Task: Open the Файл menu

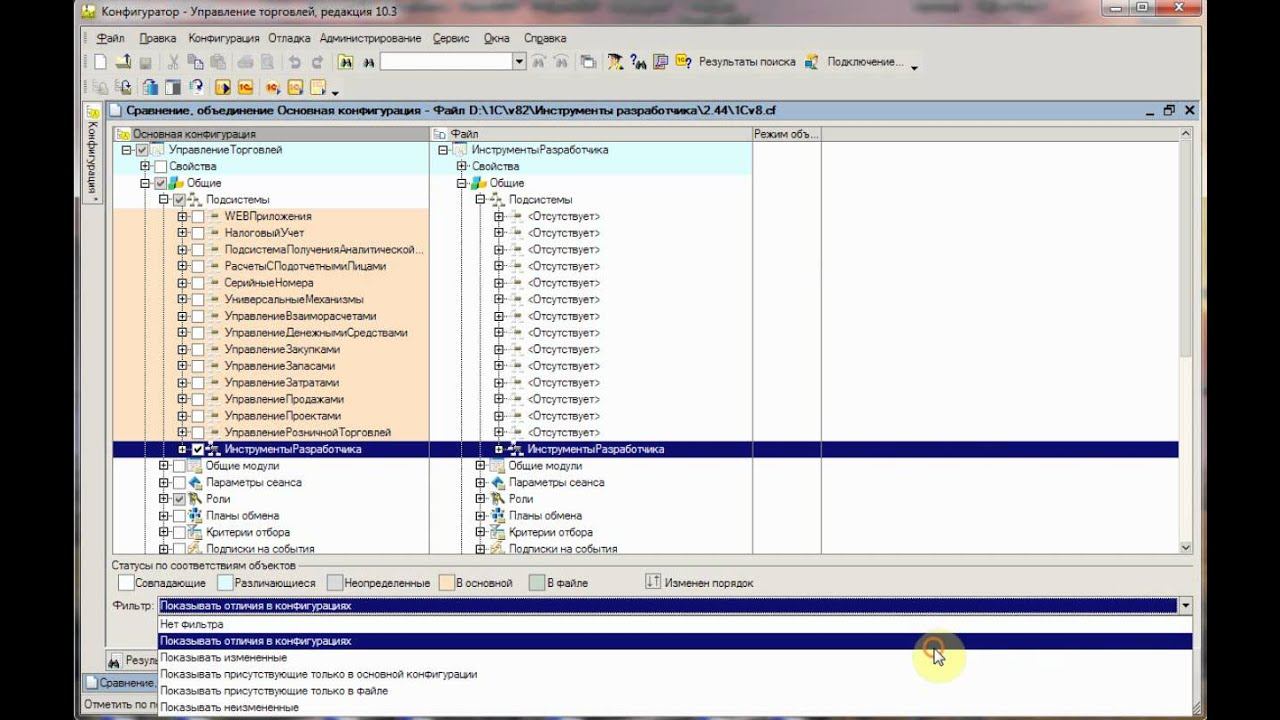Action: [111, 38]
